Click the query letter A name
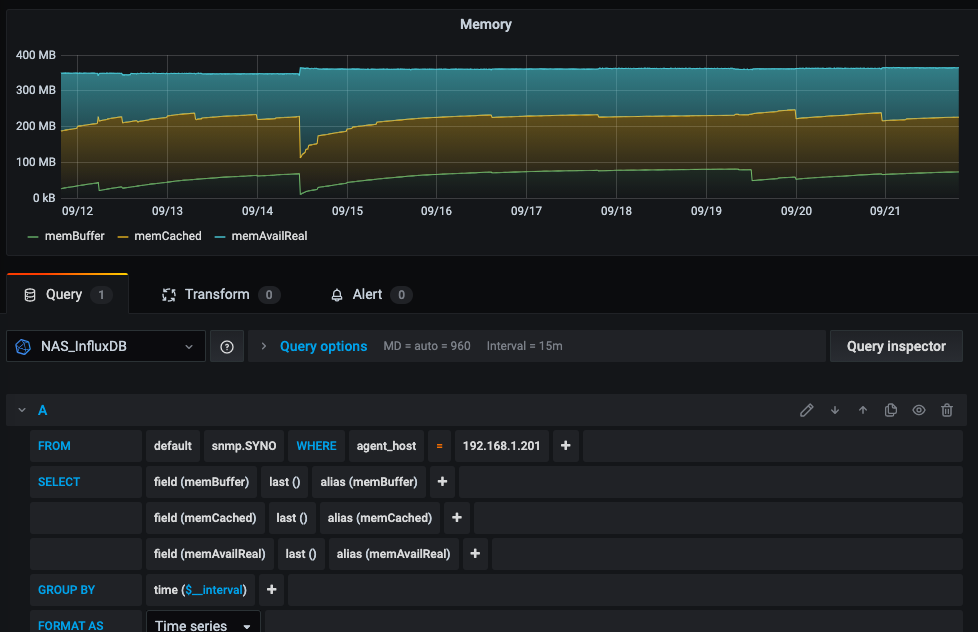978x632 pixels. click(x=42, y=410)
